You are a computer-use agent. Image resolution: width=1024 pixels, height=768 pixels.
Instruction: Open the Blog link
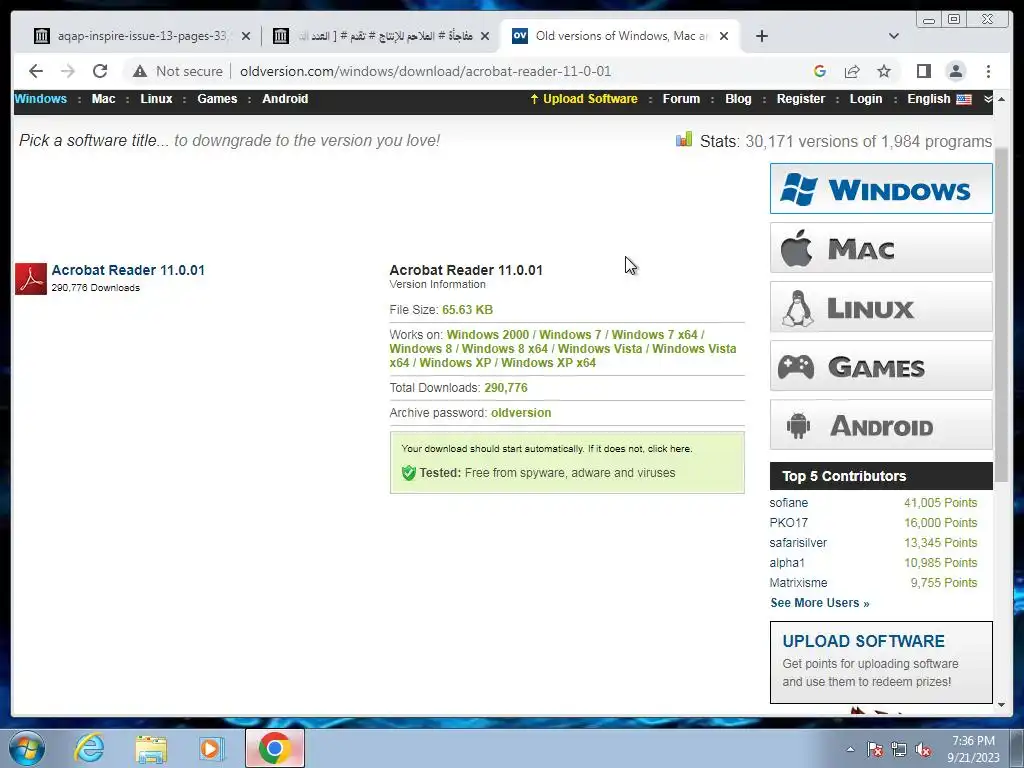pyautogui.click(x=738, y=99)
